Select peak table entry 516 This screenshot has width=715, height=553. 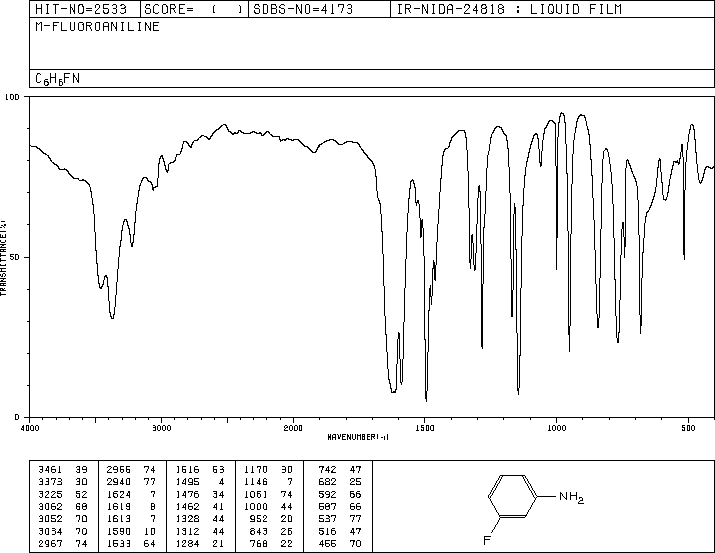[x=340, y=531]
